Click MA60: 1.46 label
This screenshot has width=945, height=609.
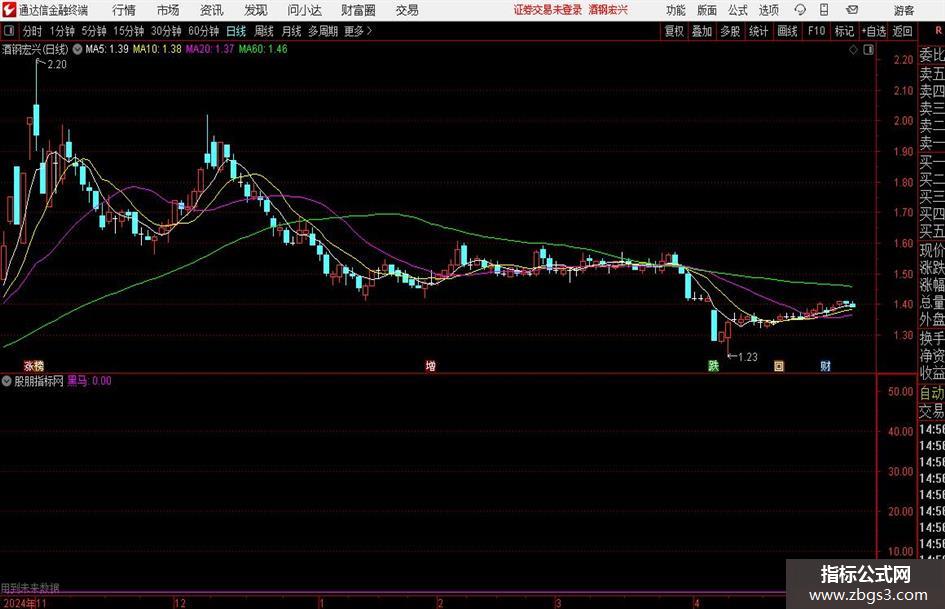tap(263, 49)
